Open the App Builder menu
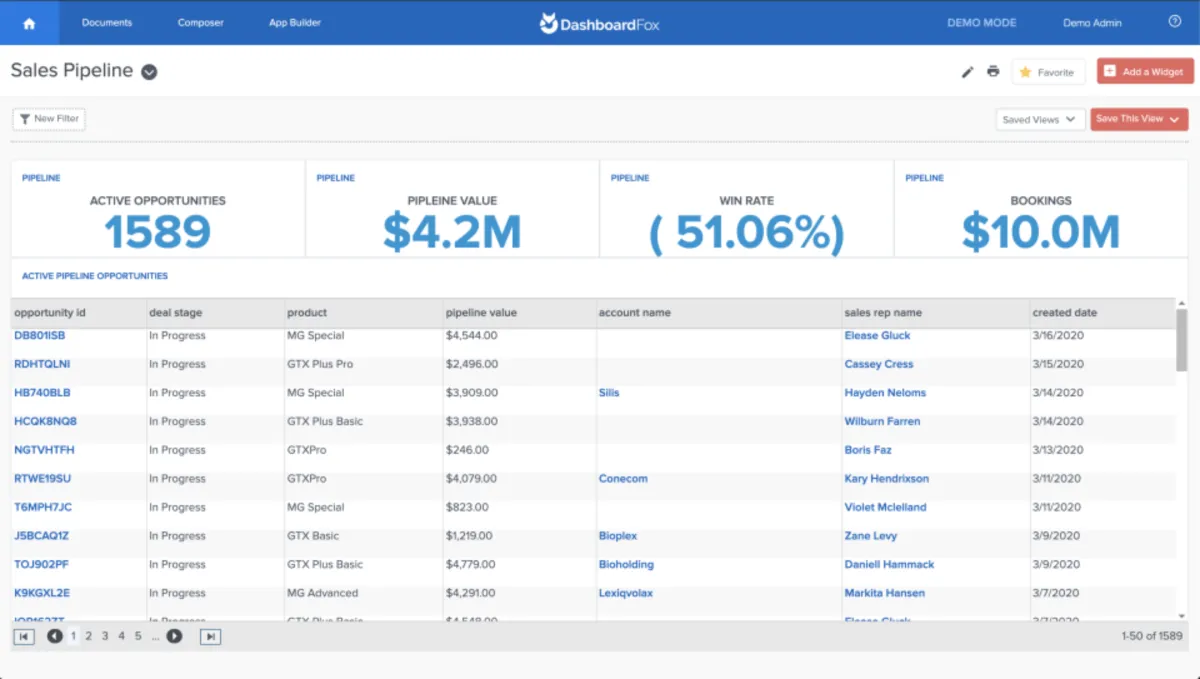This screenshot has height=679, width=1200. click(x=295, y=23)
